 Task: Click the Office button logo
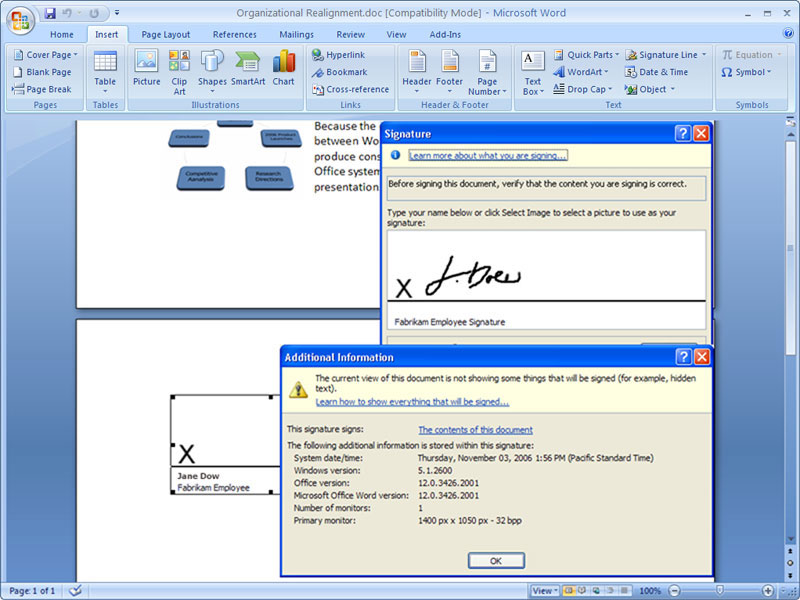[x=20, y=19]
